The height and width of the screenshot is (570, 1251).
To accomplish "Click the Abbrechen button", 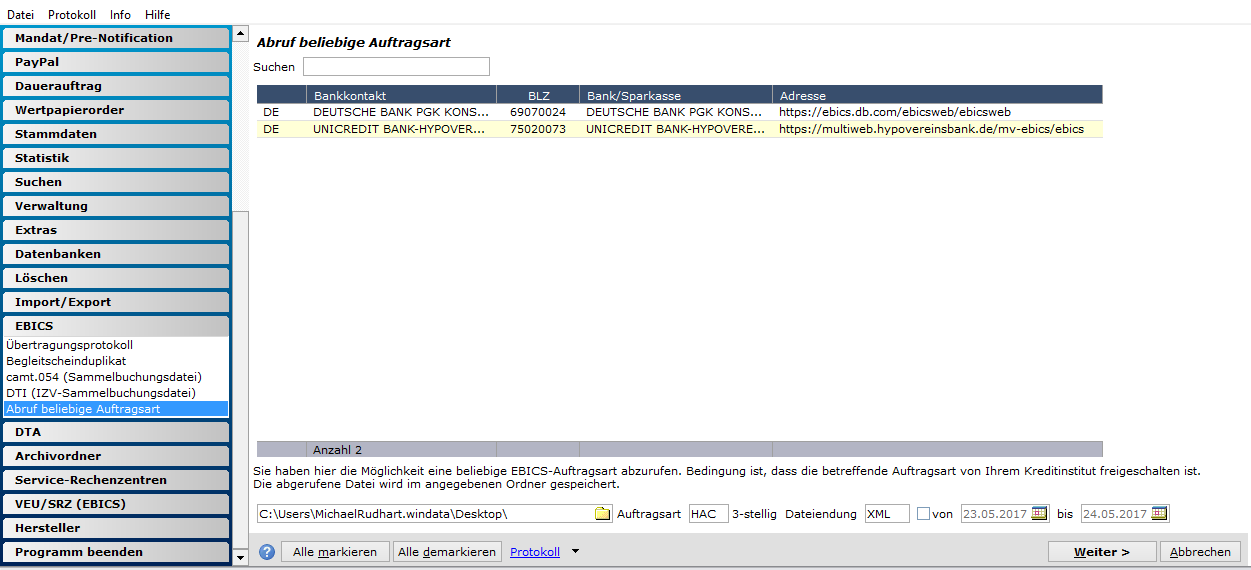I will pos(1201,552).
